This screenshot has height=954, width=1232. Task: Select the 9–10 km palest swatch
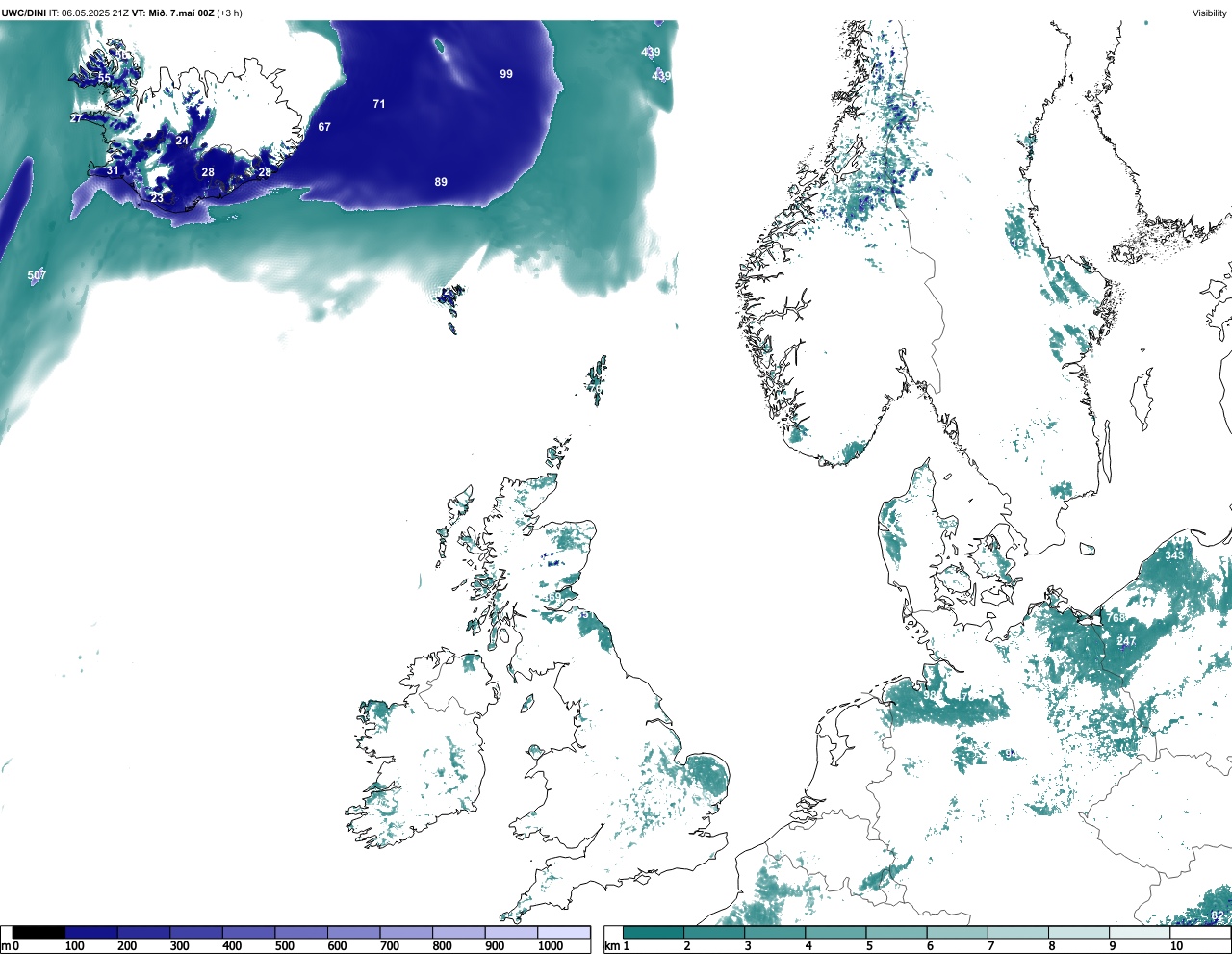click(1141, 932)
